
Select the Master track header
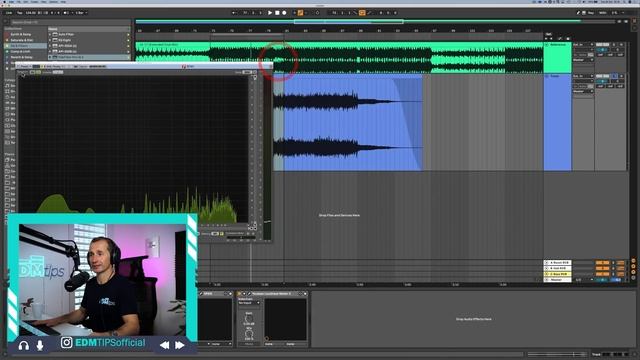coord(558,280)
